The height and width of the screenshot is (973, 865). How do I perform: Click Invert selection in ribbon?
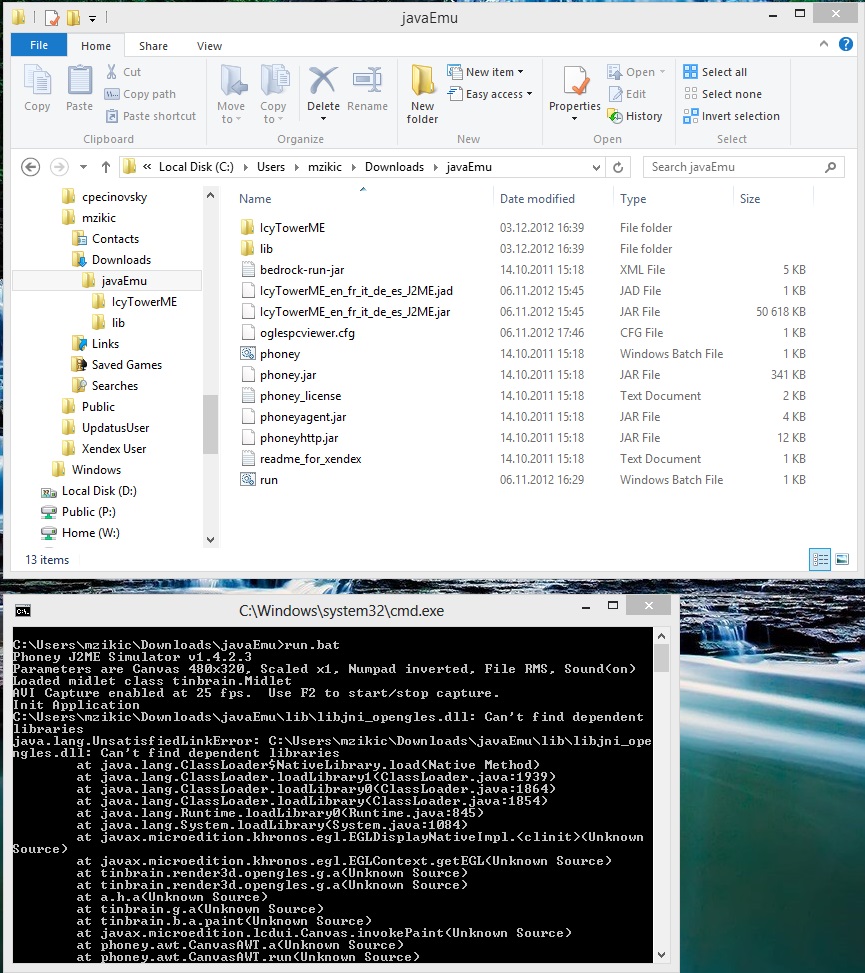tap(732, 116)
